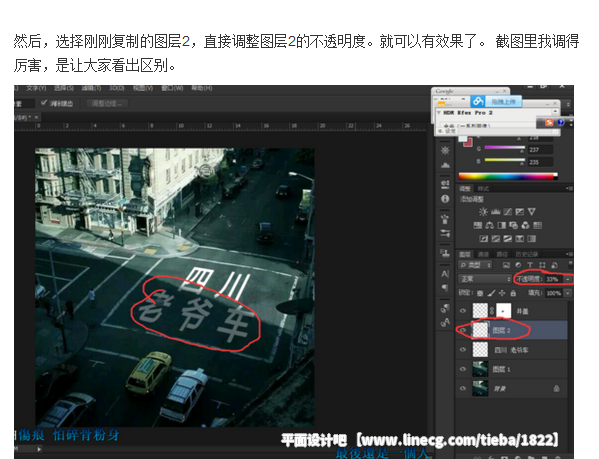Viewport: 599px width, 459px height.
Task: Add a Vibrance adjustment (triangle icon)
Action: click(x=531, y=212)
